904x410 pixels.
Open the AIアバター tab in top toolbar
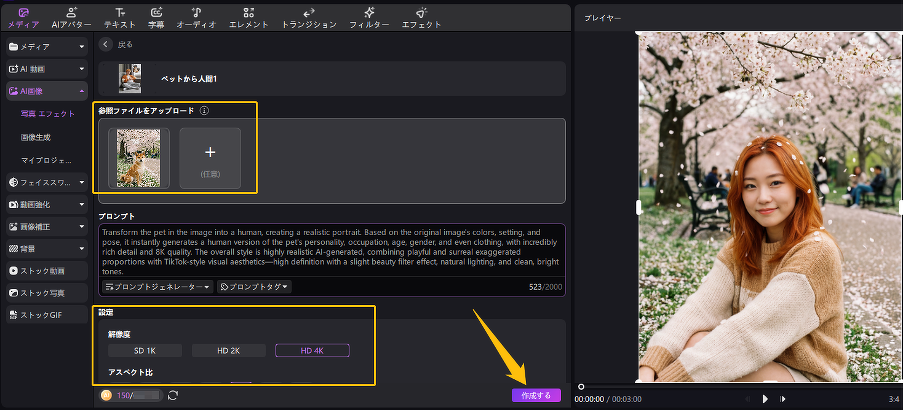71,16
